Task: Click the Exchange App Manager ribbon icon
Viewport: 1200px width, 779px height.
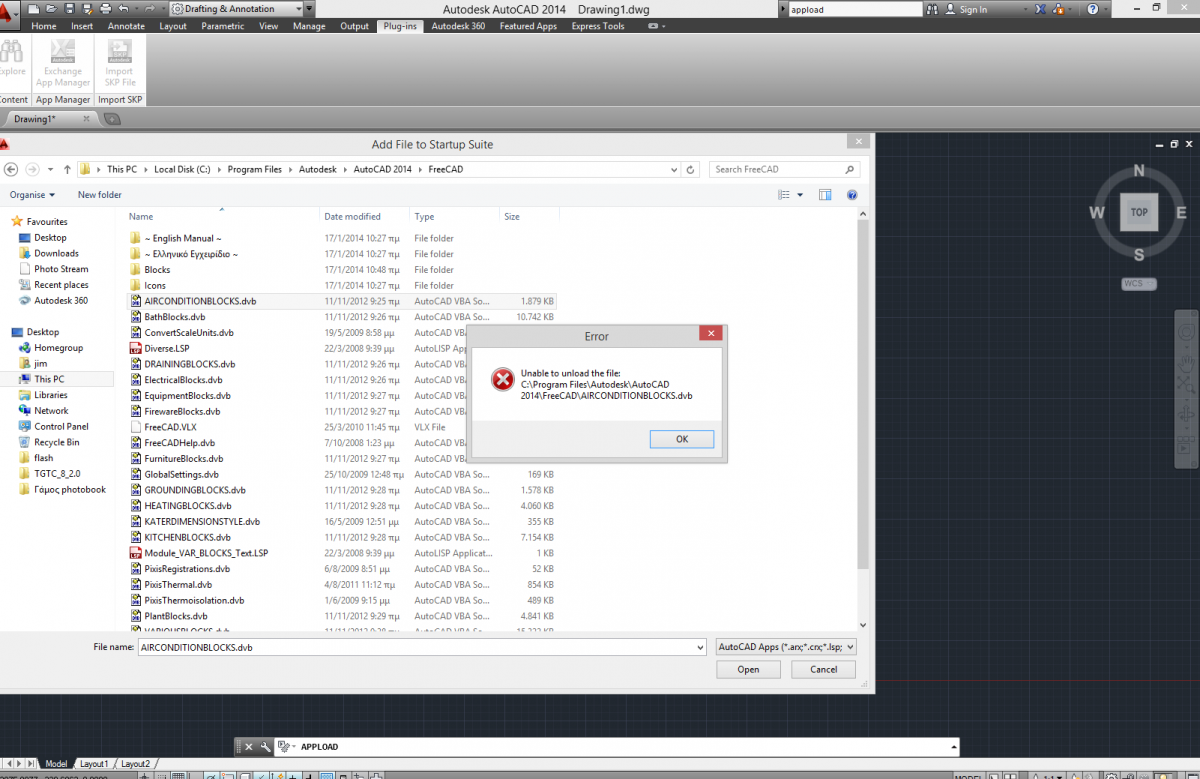Action: [x=63, y=63]
